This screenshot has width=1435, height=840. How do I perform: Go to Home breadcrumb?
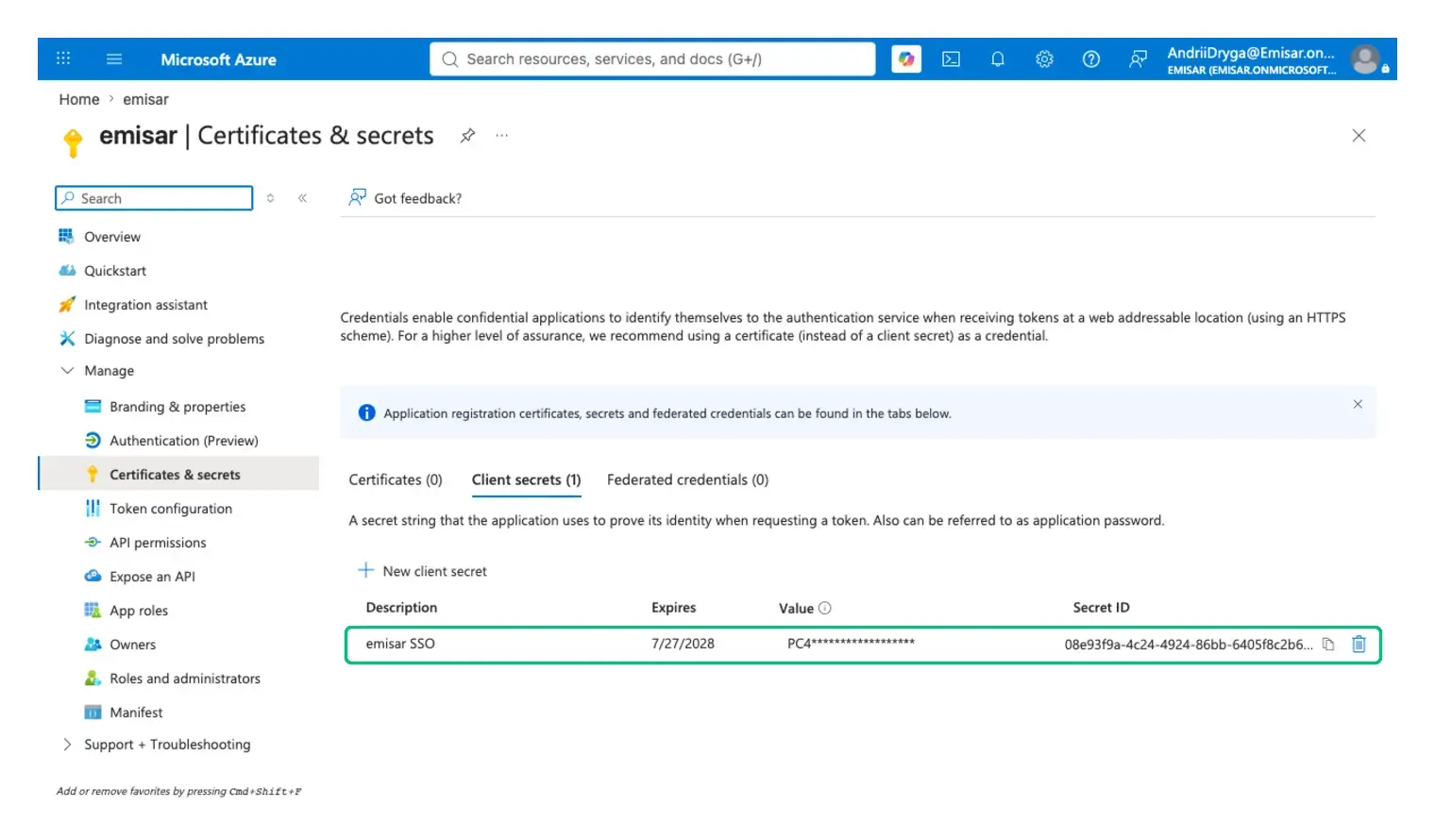click(x=79, y=99)
